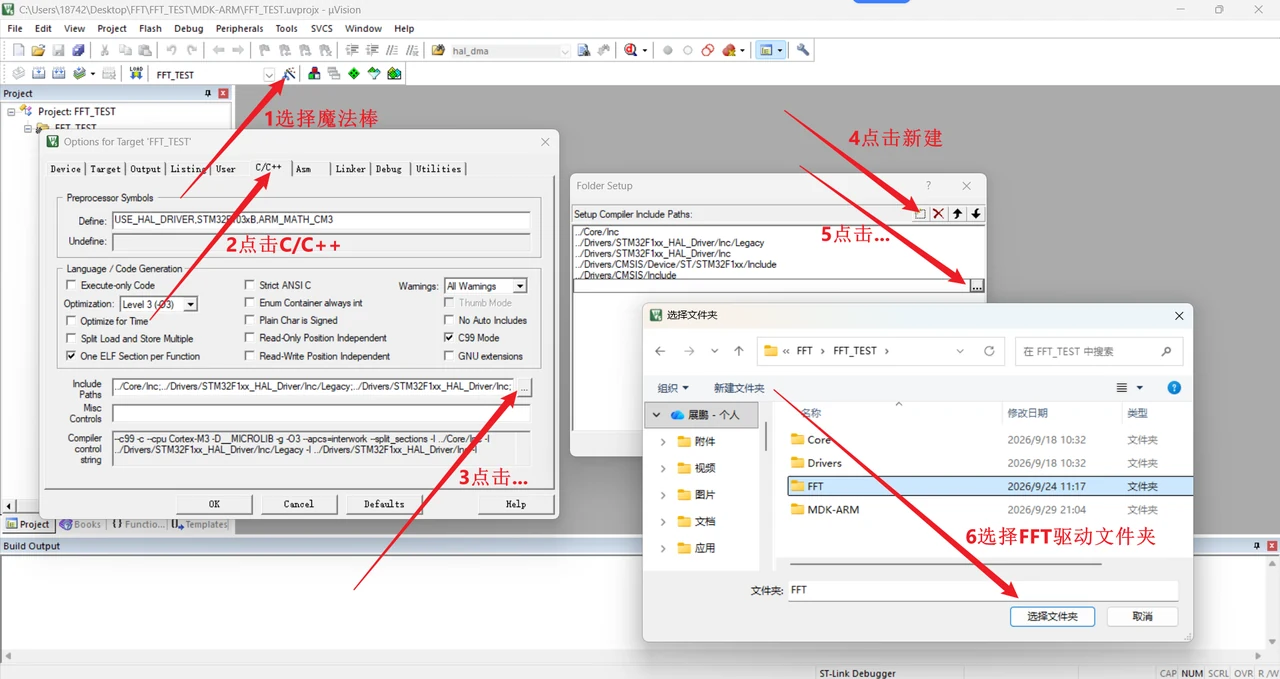Click Move Down arrow in Folder Setup
Viewport: 1280px width, 679px height.
tap(976, 214)
